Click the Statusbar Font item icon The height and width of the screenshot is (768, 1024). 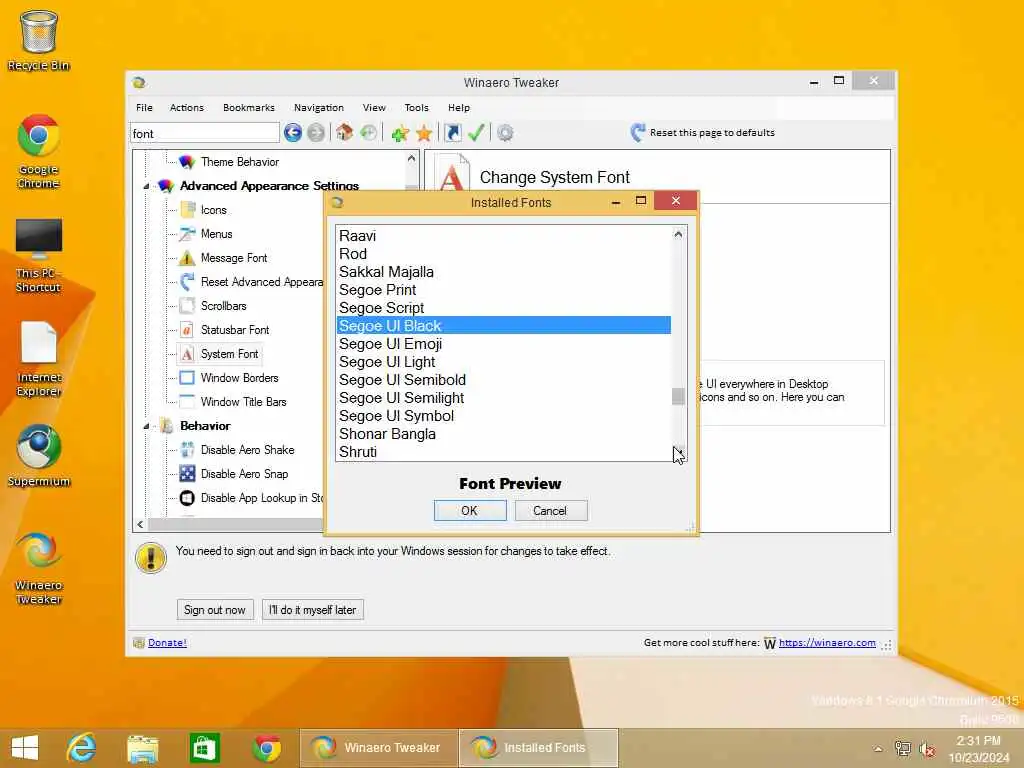[187, 330]
